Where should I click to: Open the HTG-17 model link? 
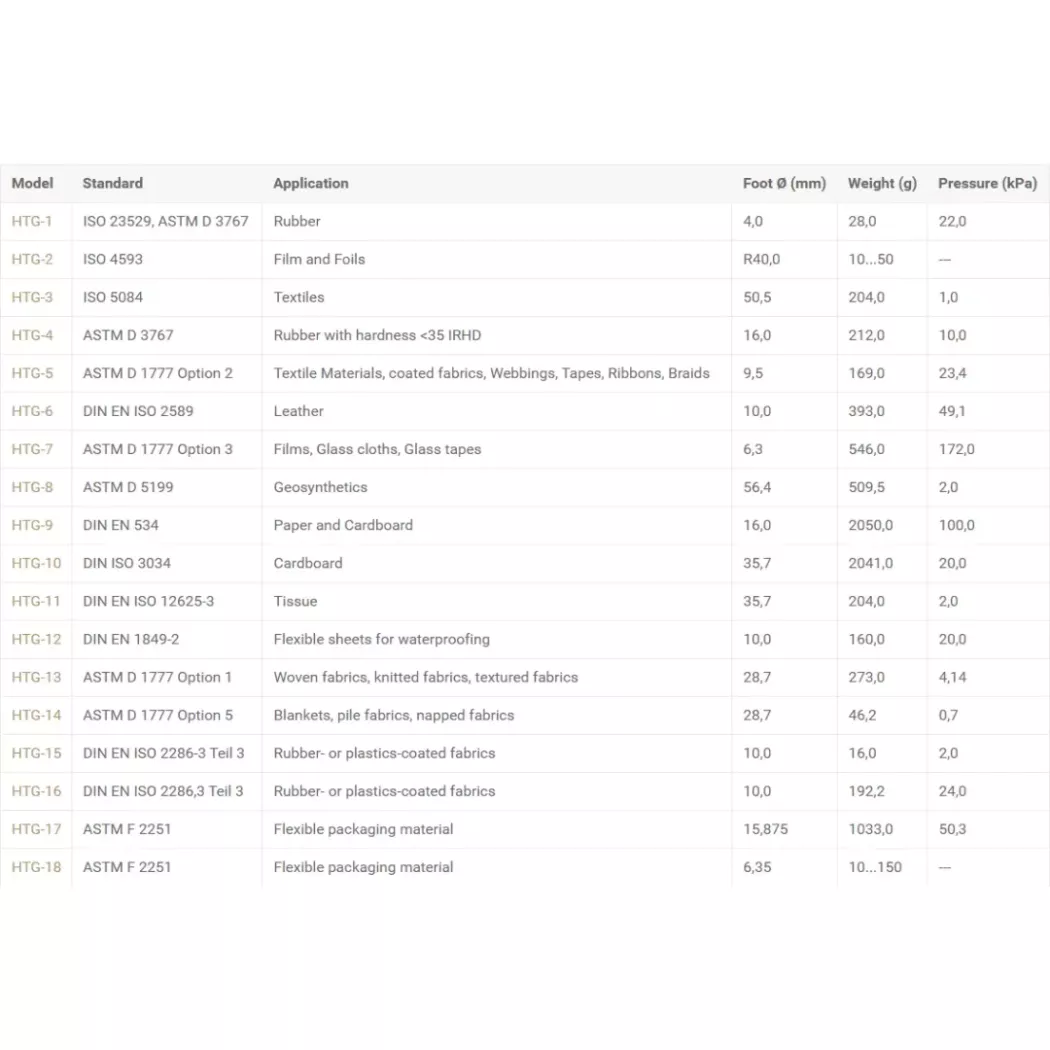(36, 829)
